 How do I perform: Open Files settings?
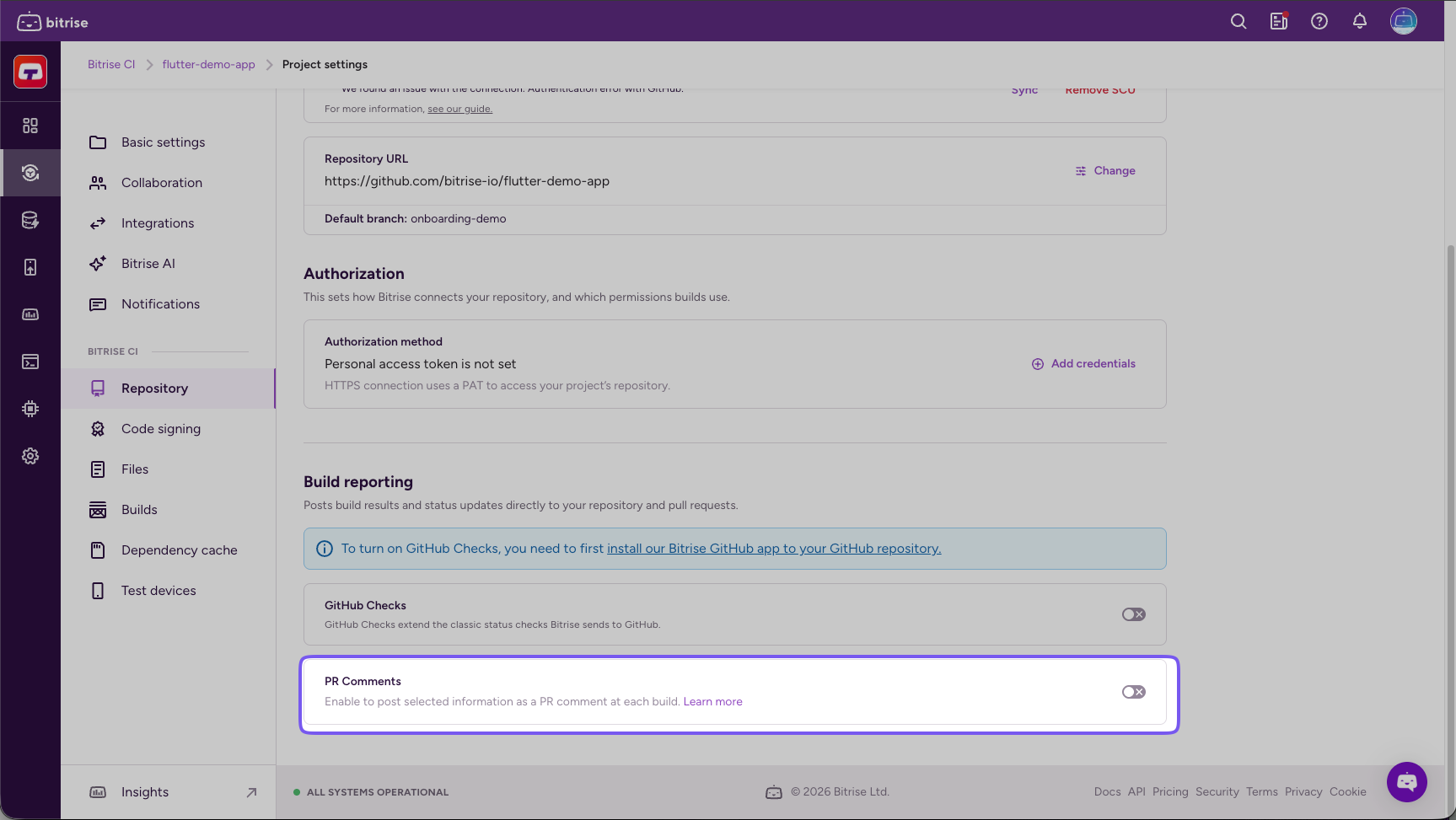pyautogui.click(x=169, y=469)
